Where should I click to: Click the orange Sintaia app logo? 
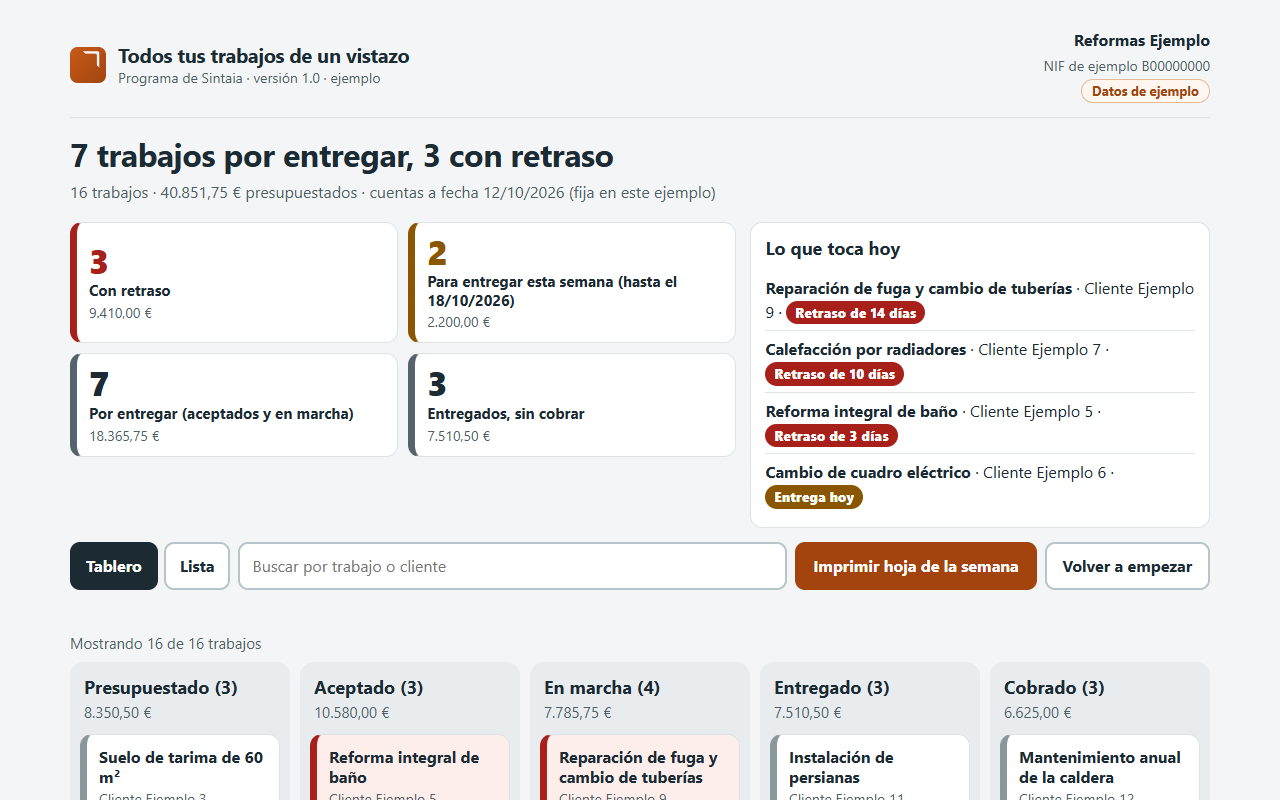click(88, 65)
